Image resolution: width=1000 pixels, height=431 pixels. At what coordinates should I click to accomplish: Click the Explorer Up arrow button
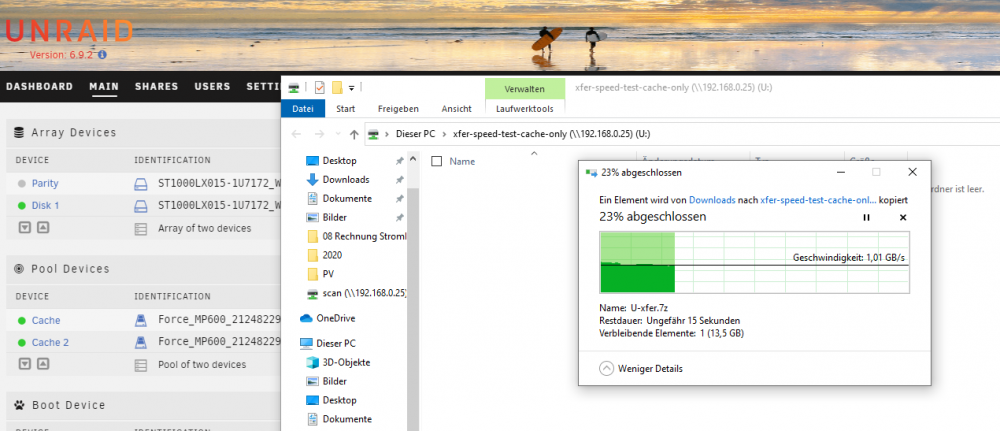tap(355, 135)
